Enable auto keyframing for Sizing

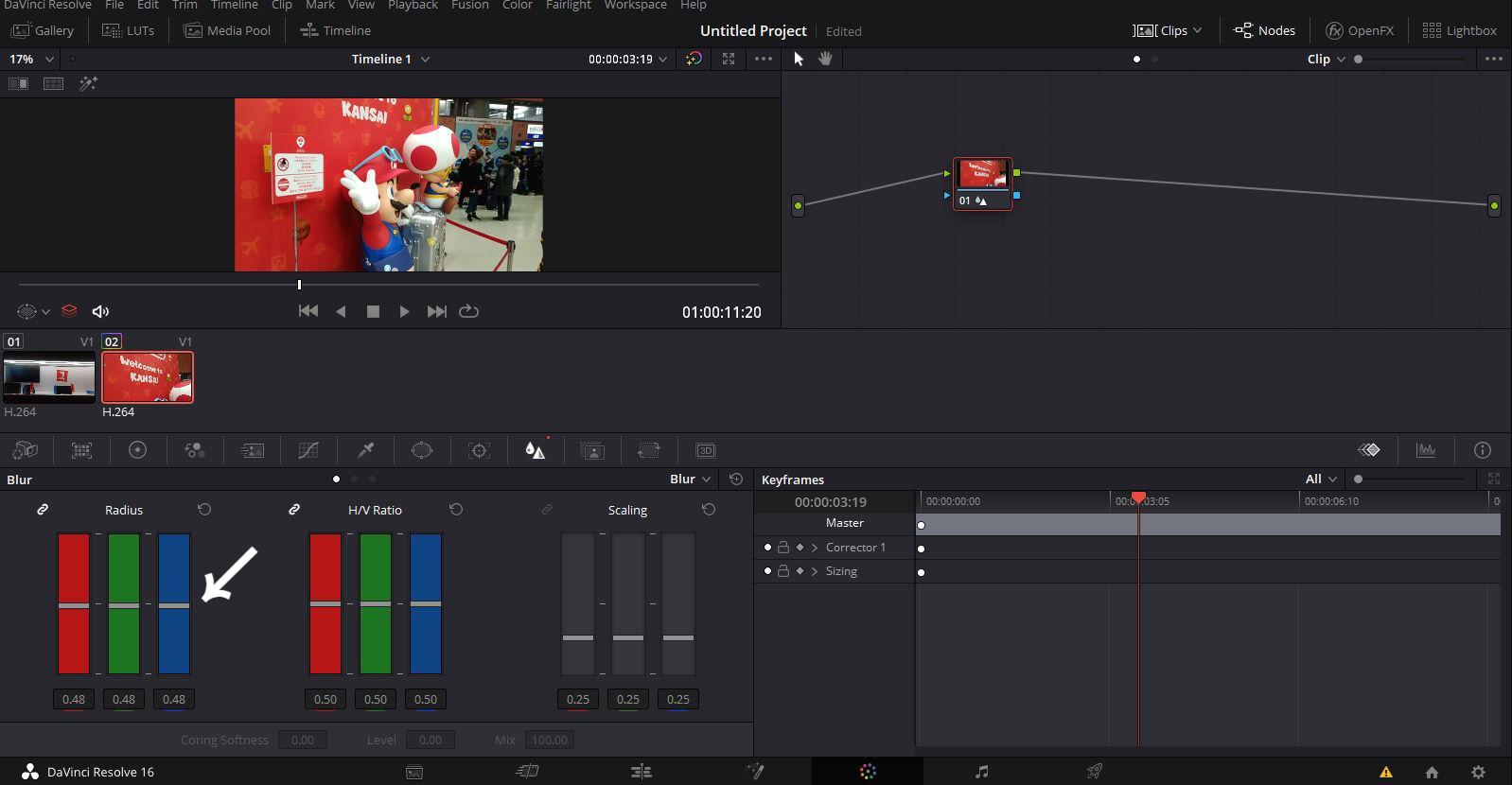(800, 570)
